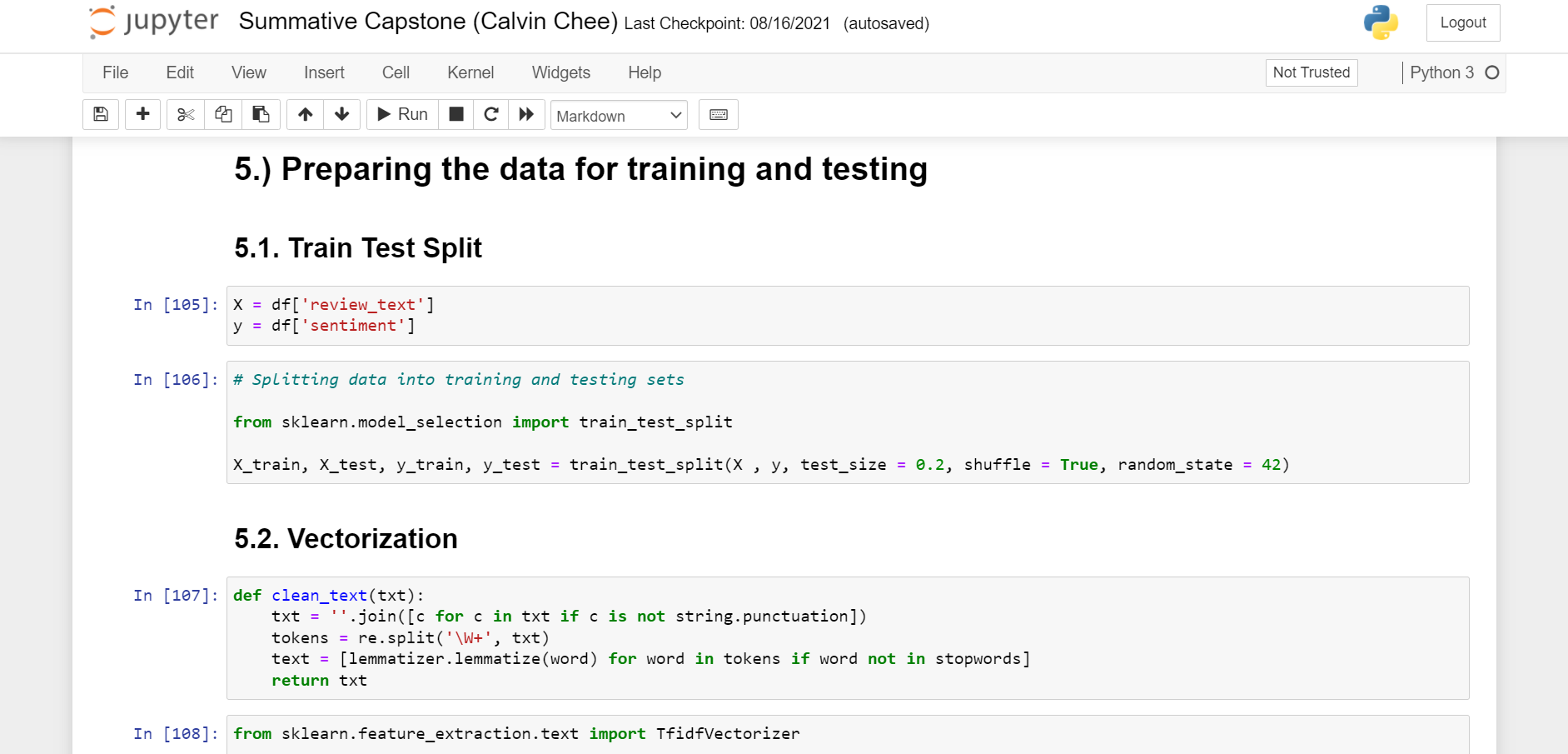
Task: Click the Logout button
Action: point(1462,22)
